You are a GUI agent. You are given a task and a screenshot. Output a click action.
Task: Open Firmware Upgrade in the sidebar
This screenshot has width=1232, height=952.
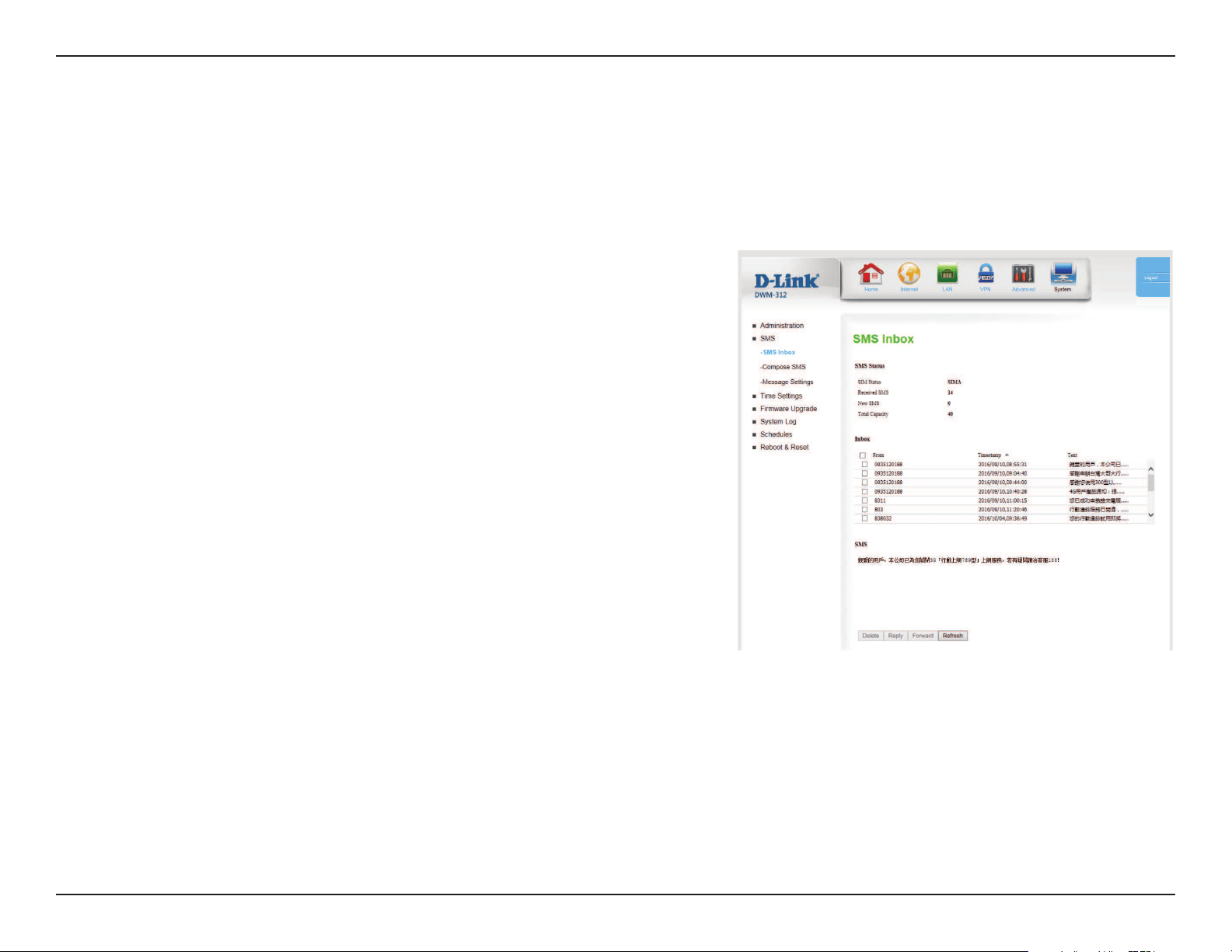[788, 409]
